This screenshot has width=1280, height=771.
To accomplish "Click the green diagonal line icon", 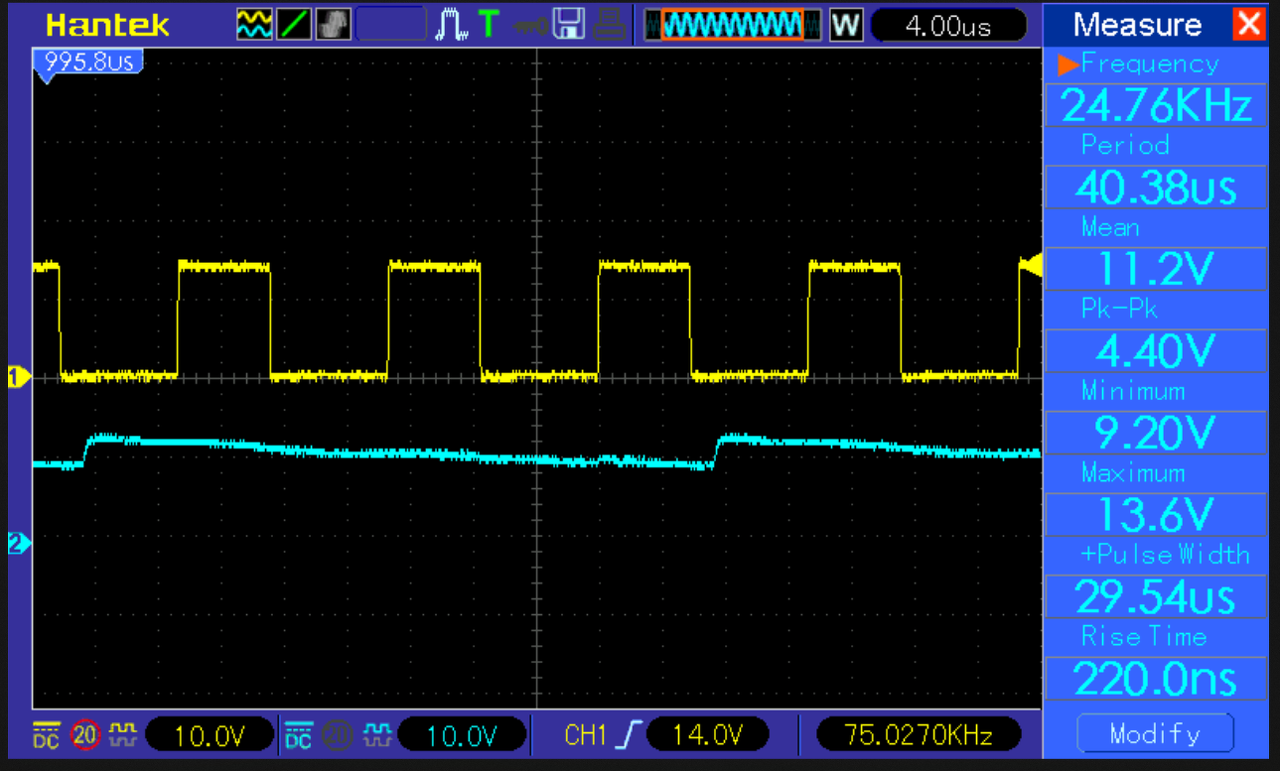I will coord(294,24).
